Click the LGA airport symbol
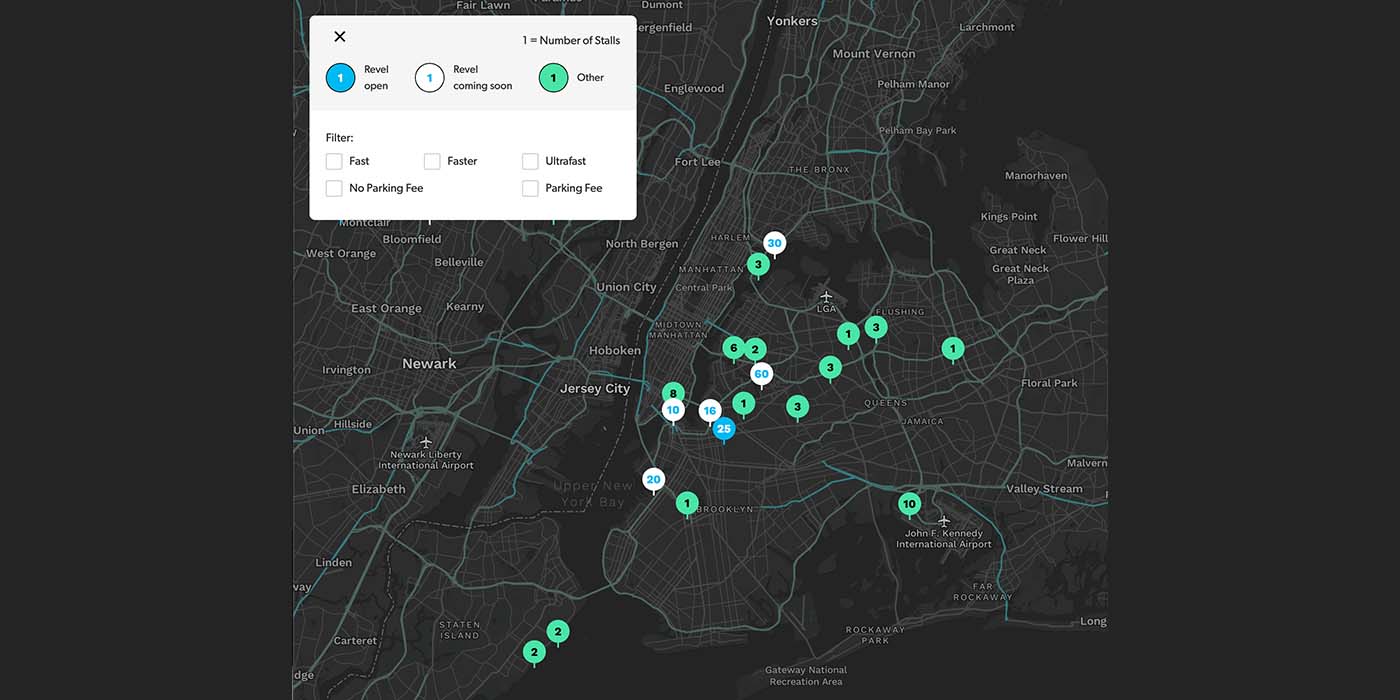 [x=826, y=297]
